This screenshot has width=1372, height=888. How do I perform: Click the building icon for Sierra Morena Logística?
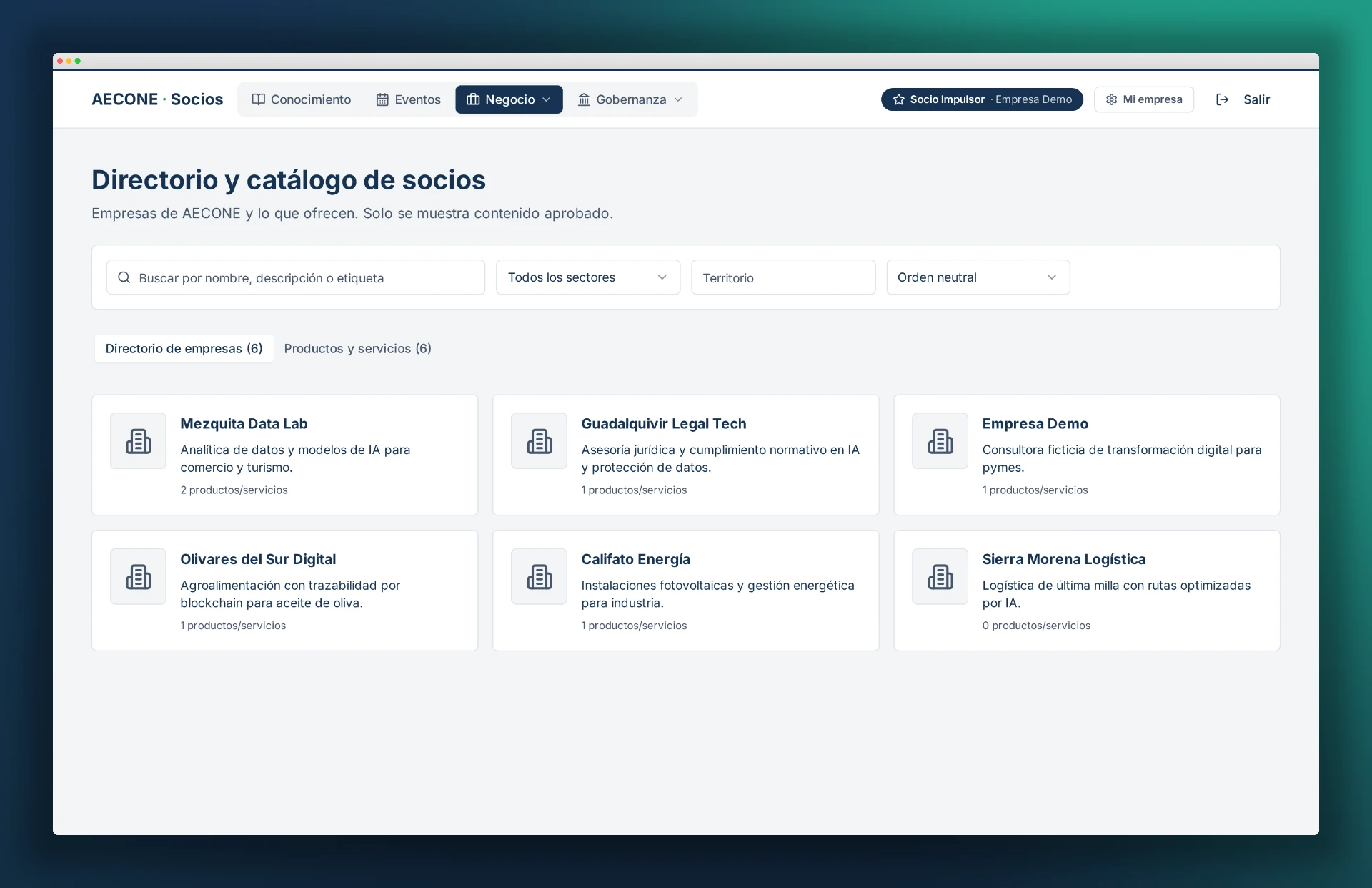[940, 576]
